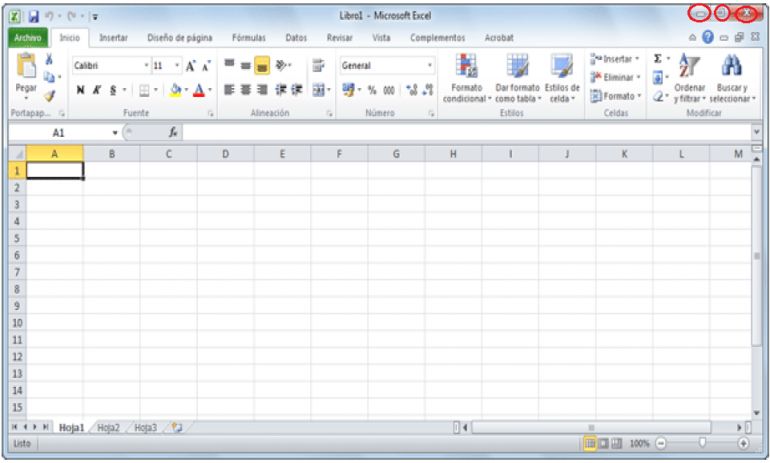Click the insert function fx icon
Image resolution: width=770 pixels, height=463 pixels.
173,132
